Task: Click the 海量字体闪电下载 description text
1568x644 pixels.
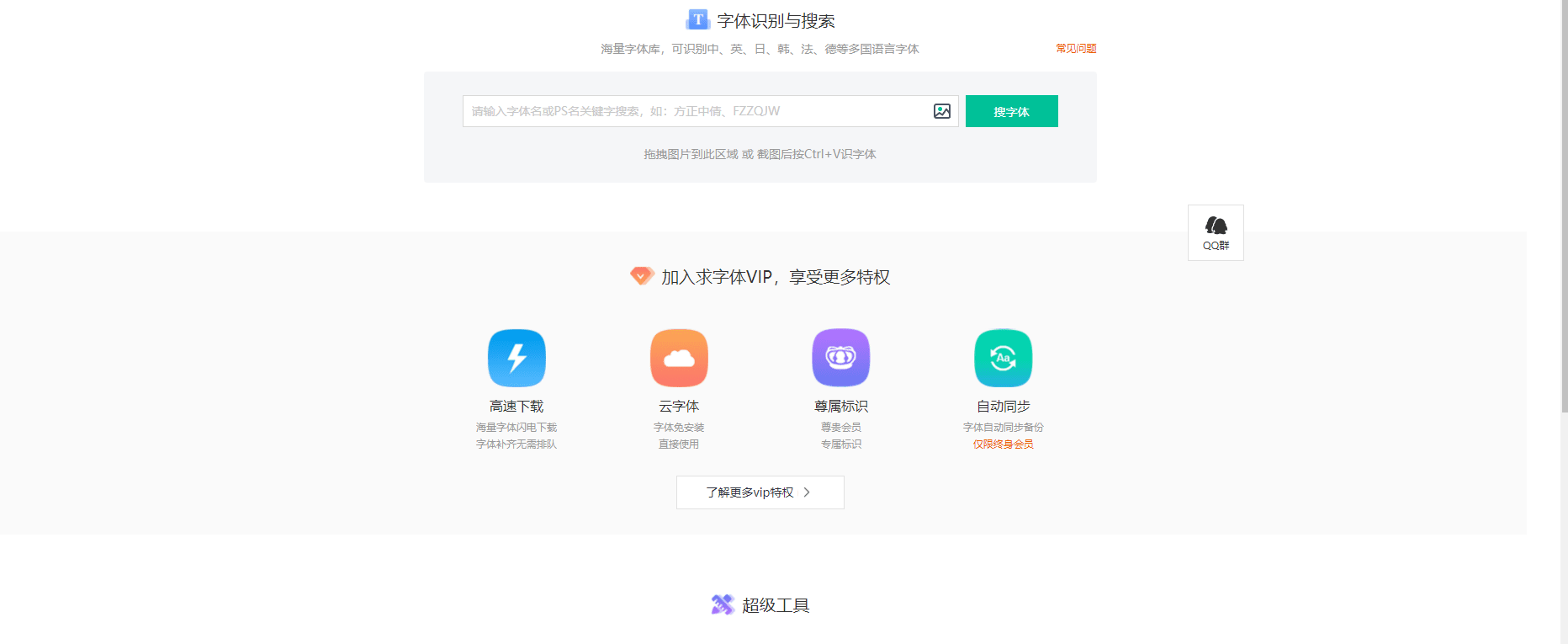Action: [x=516, y=428]
